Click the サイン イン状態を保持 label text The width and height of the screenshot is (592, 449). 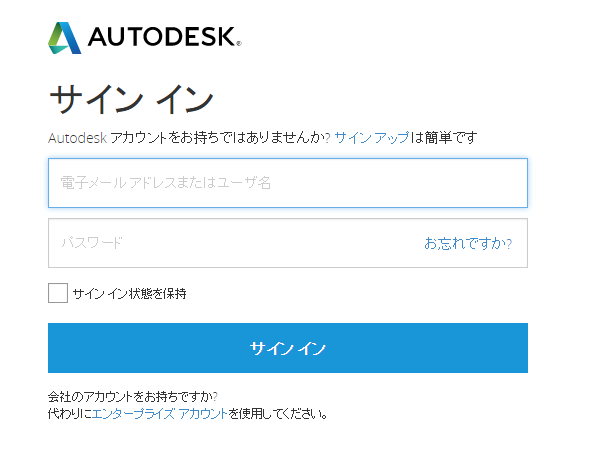tap(130, 293)
